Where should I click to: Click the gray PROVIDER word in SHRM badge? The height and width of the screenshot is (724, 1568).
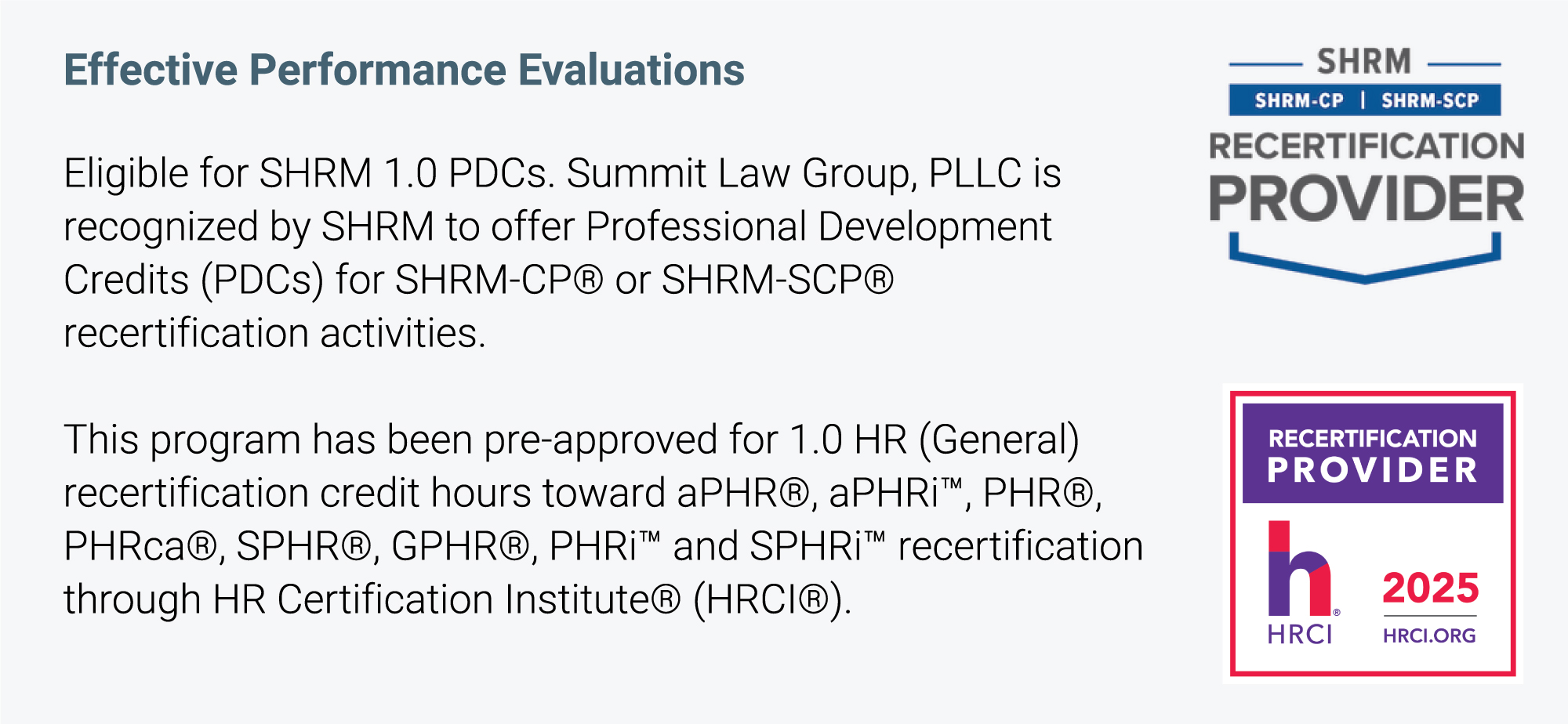1366,199
